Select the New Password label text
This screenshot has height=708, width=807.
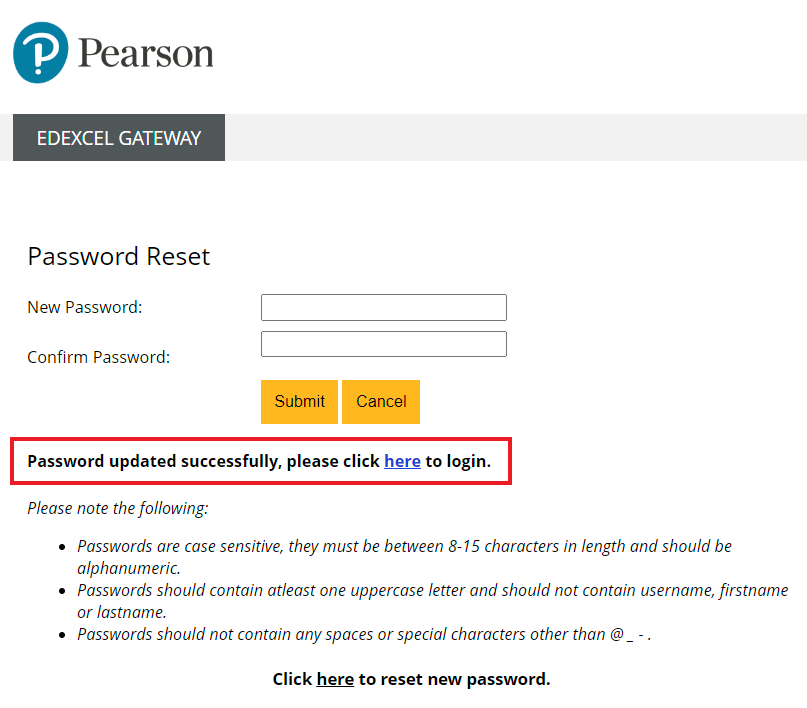[x=83, y=307]
